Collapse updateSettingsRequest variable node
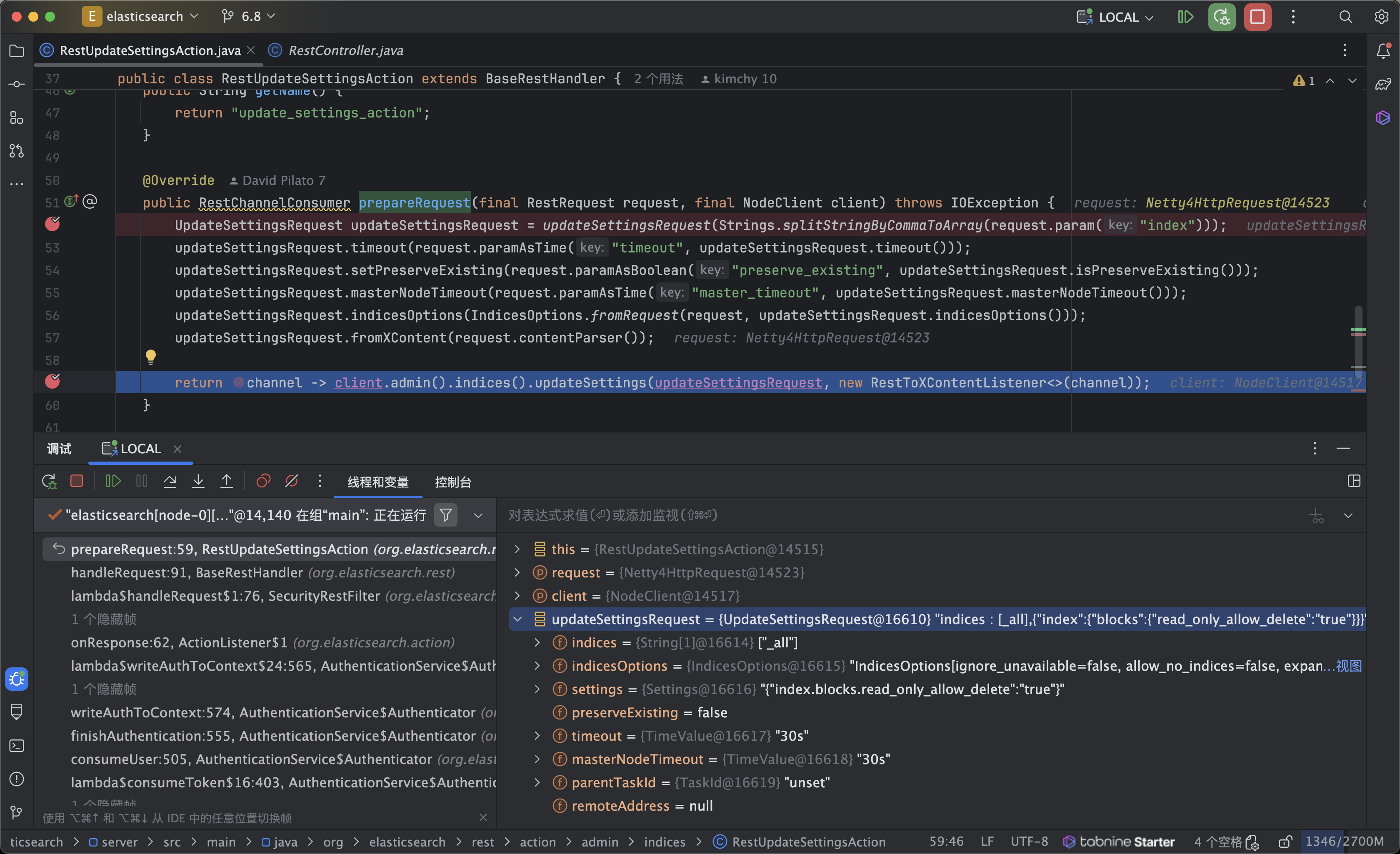The width and height of the screenshot is (1400, 854). [517, 619]
